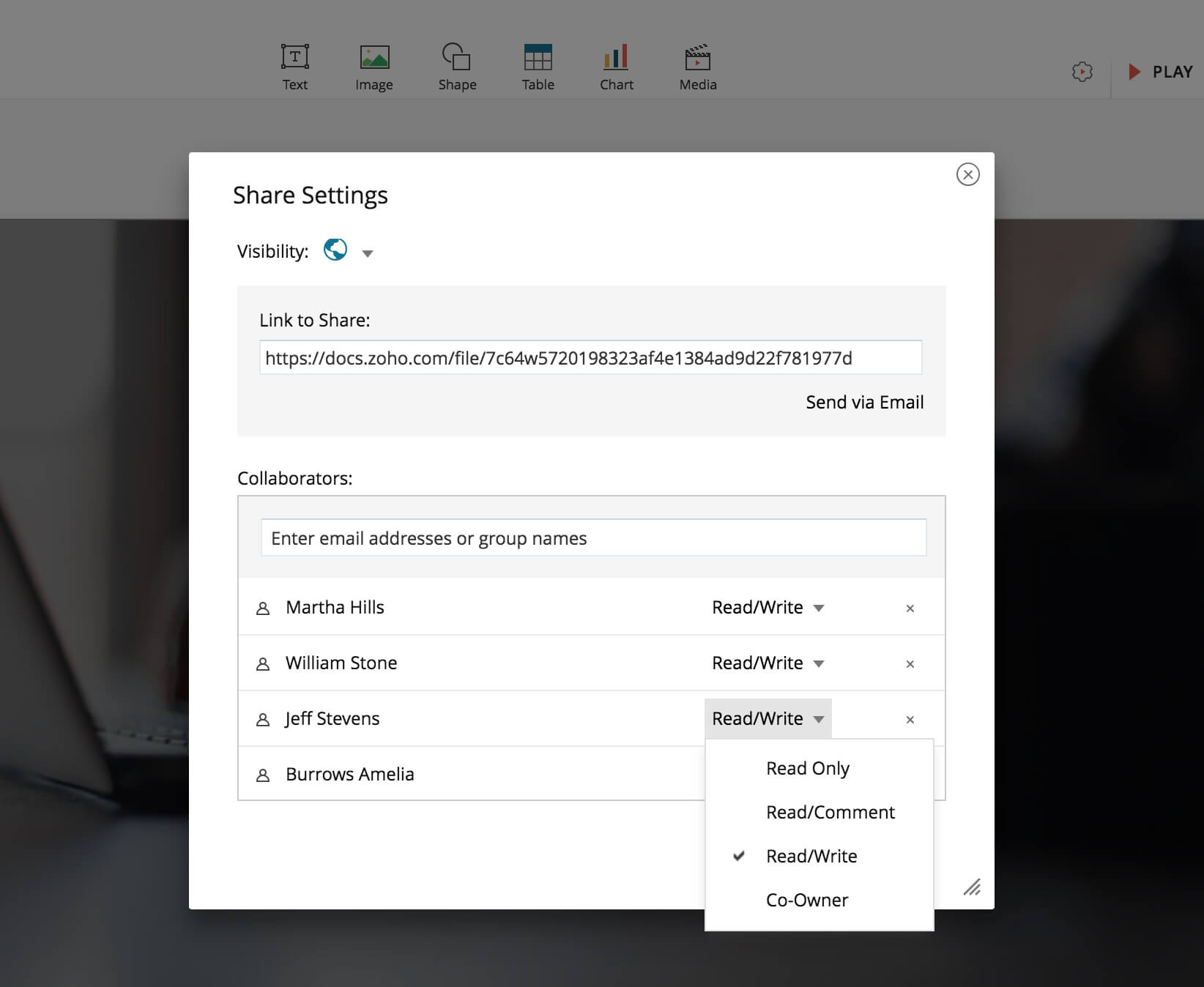Click the Martha Hills name

(x=335, y=607)
